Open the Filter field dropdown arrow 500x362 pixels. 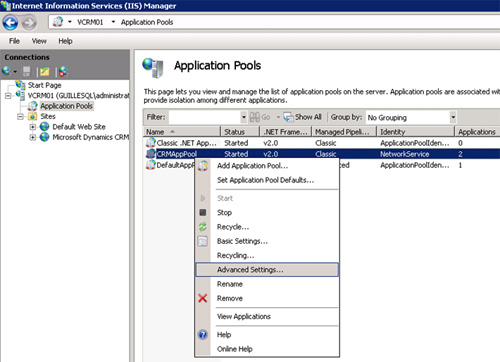pyautogui.click(x=244, y=117)
